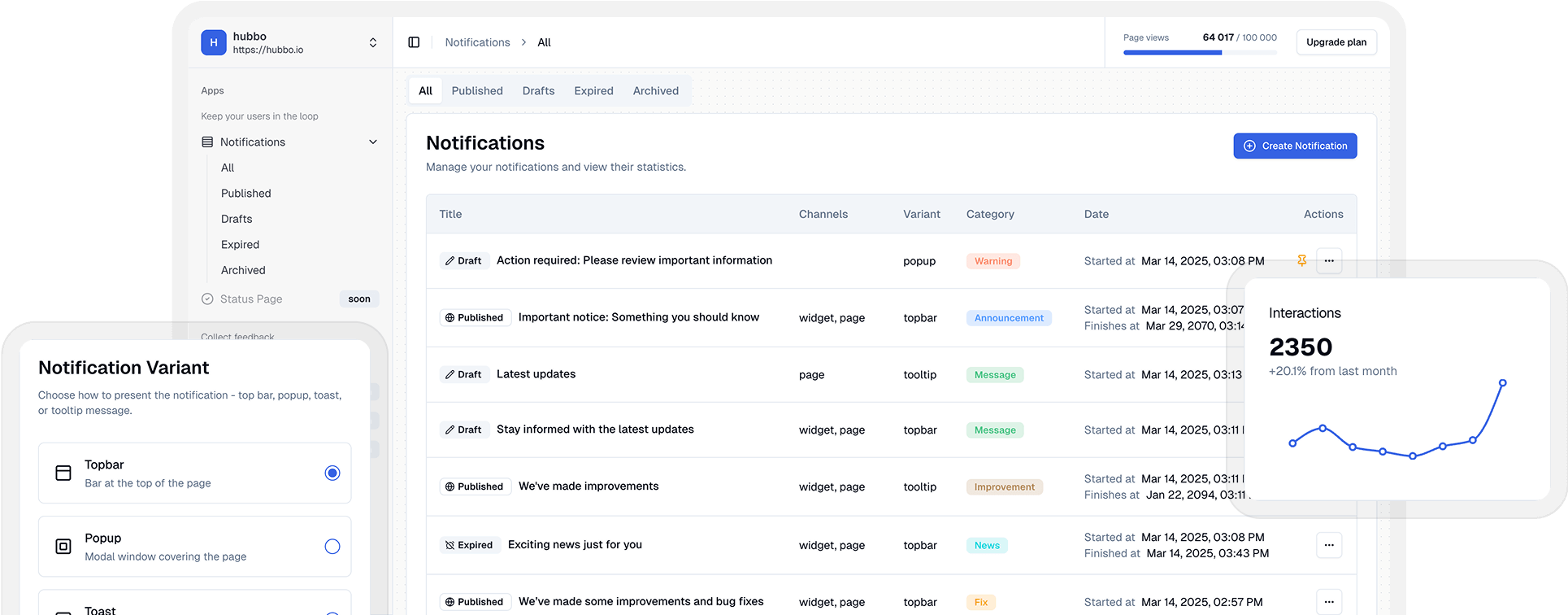This screenshot has height=615, width=1568.
Task: Open 'Action required: Please review important information' title
Action: tap(634, 260)
